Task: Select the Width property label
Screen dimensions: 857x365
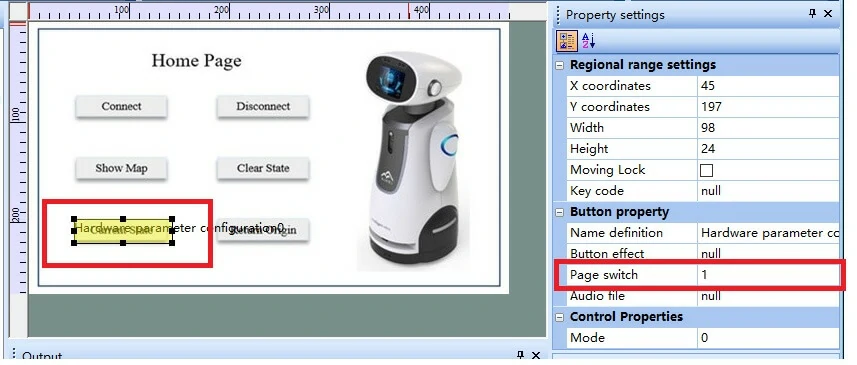Action: [586, 128]
